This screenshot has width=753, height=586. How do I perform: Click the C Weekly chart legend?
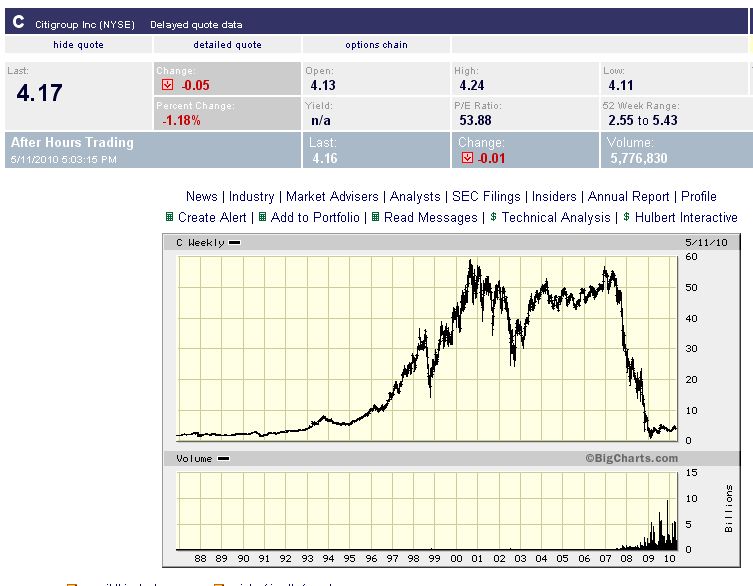tap(208, 243)
